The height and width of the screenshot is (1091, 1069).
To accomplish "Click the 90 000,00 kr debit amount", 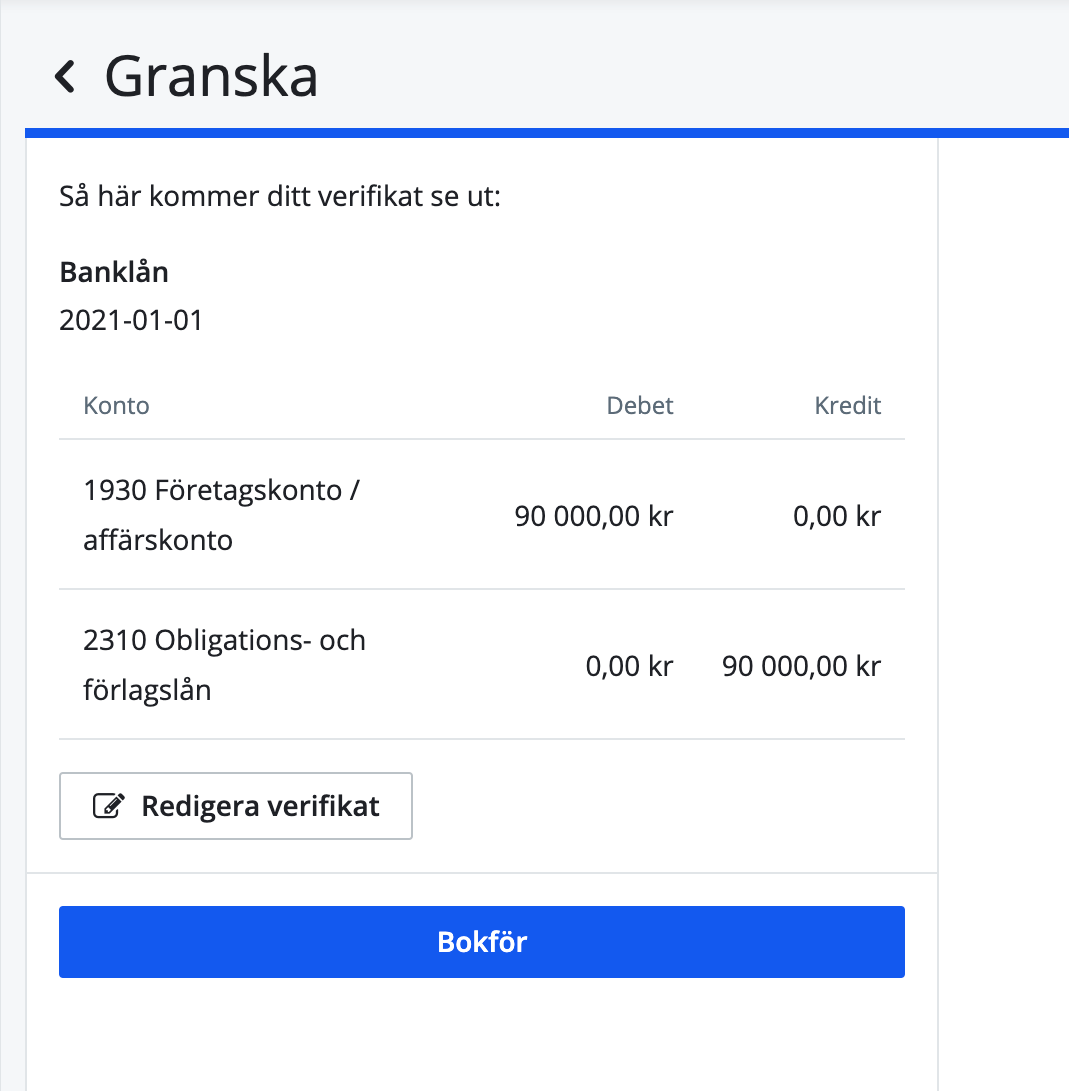I will pos(593,516).
